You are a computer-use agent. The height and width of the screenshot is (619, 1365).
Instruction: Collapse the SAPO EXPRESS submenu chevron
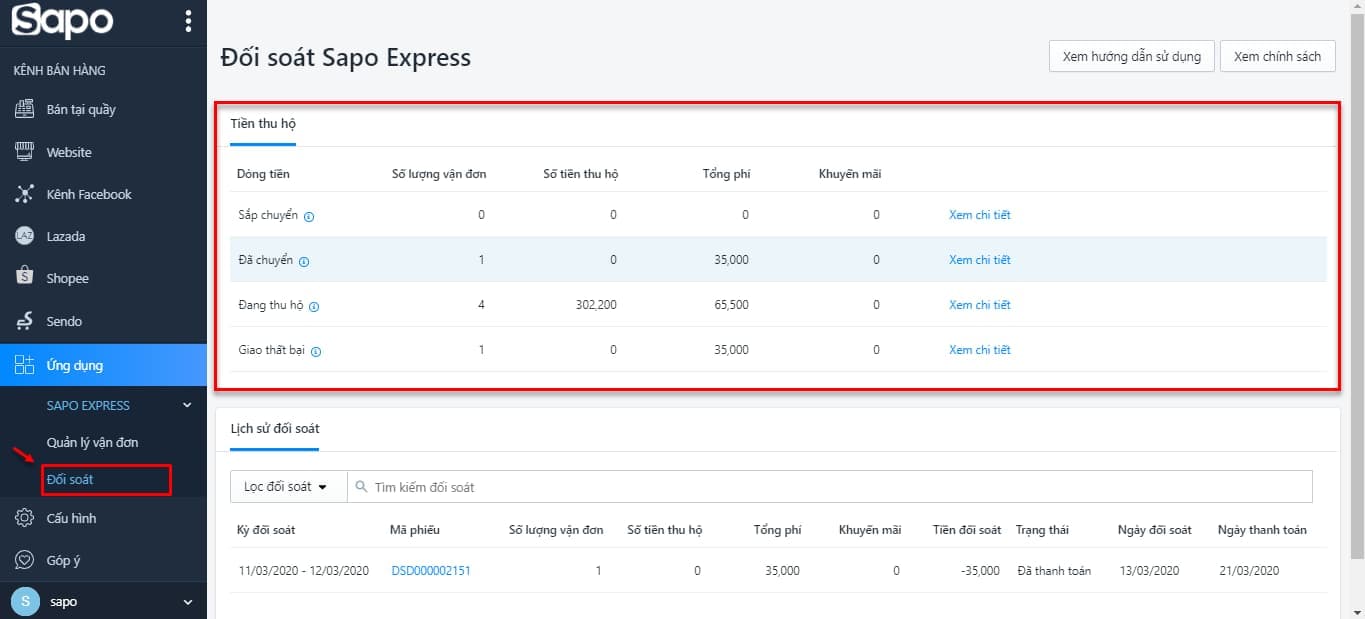click(187, 405)
